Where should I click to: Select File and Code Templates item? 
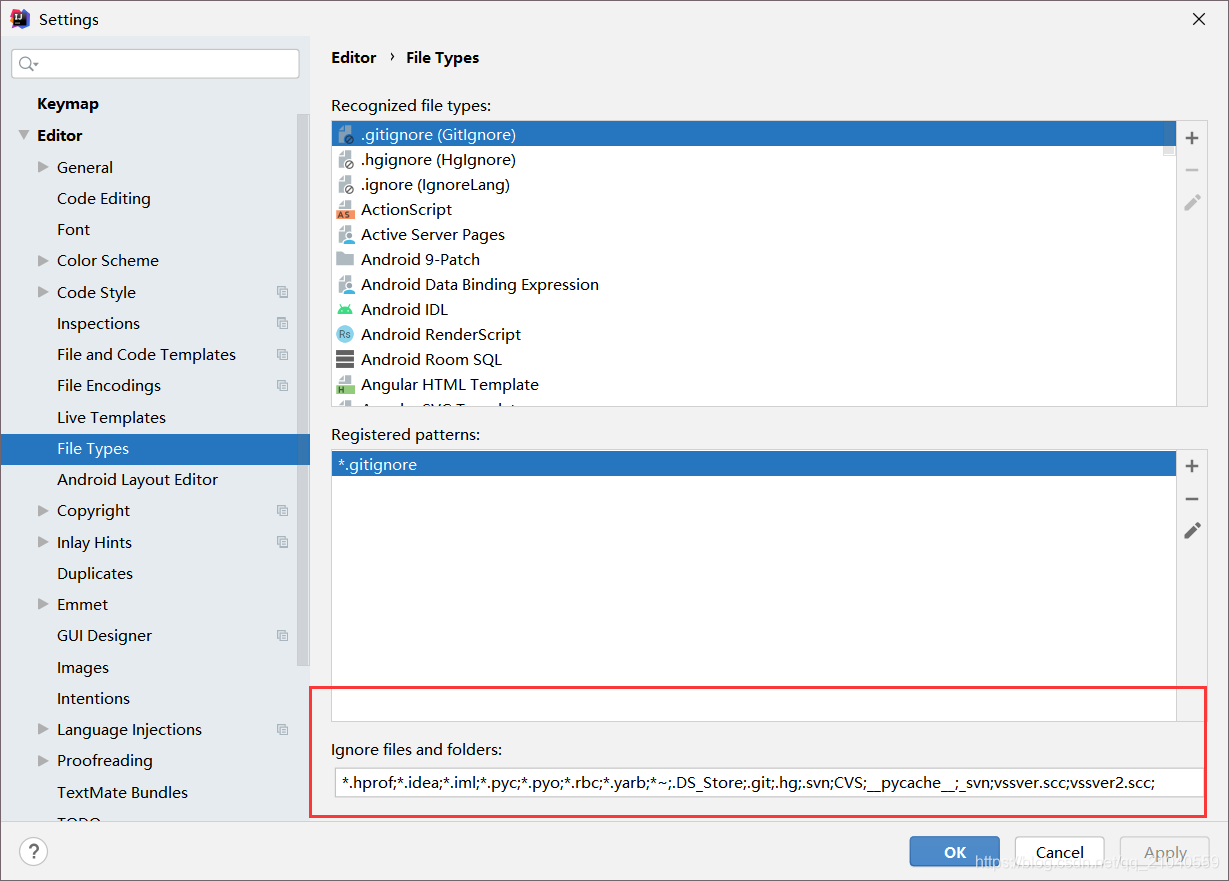click(x=146, y=354)
